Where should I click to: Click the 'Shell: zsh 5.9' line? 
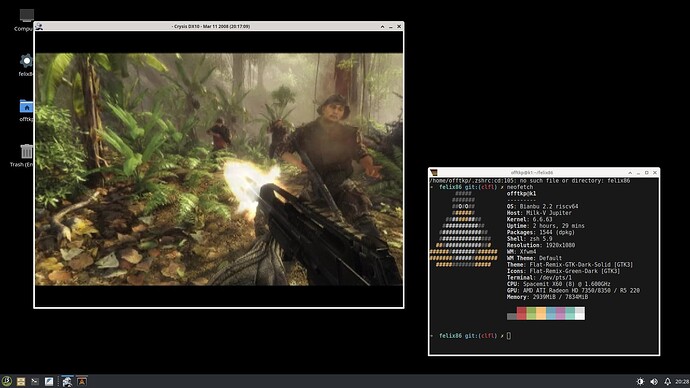[529, 239]
